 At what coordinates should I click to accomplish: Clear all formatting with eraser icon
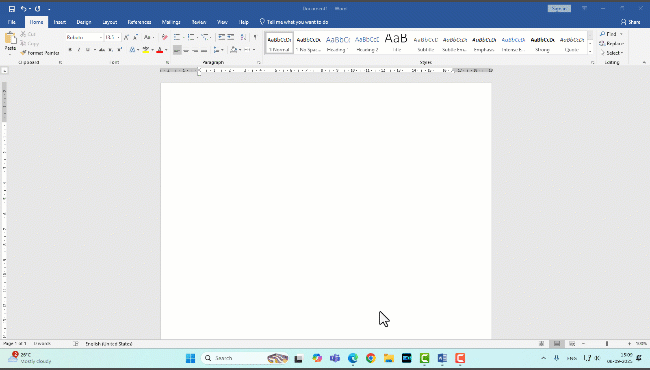point(165,37)
